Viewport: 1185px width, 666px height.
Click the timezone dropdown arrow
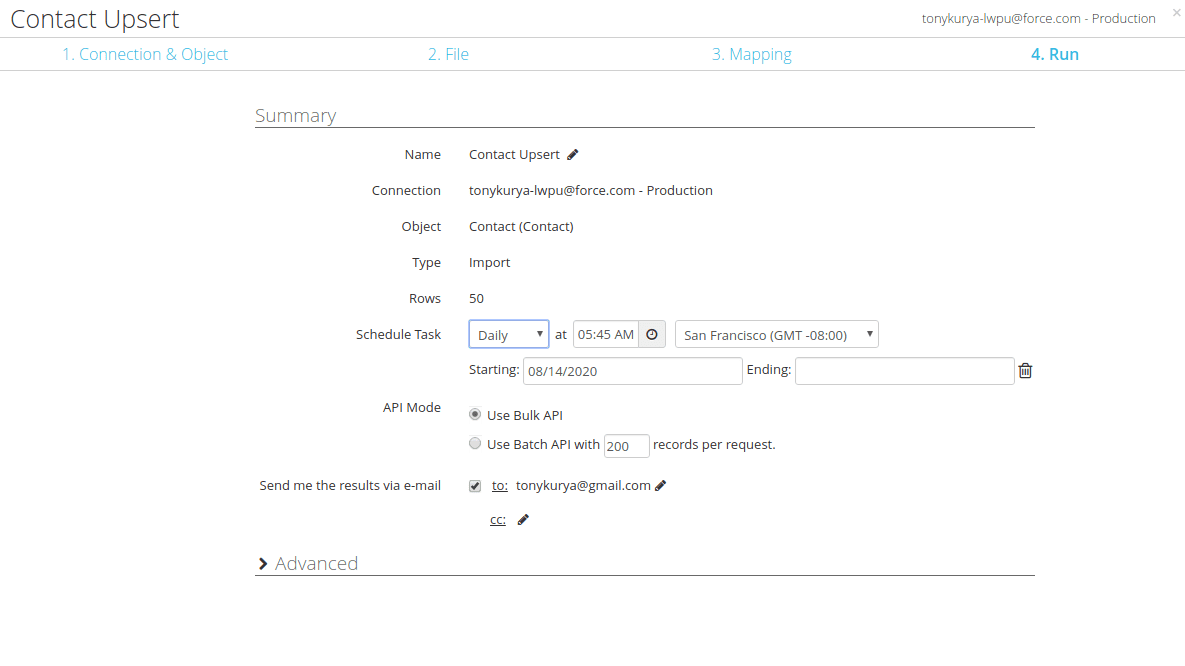[x=869, y=334]
